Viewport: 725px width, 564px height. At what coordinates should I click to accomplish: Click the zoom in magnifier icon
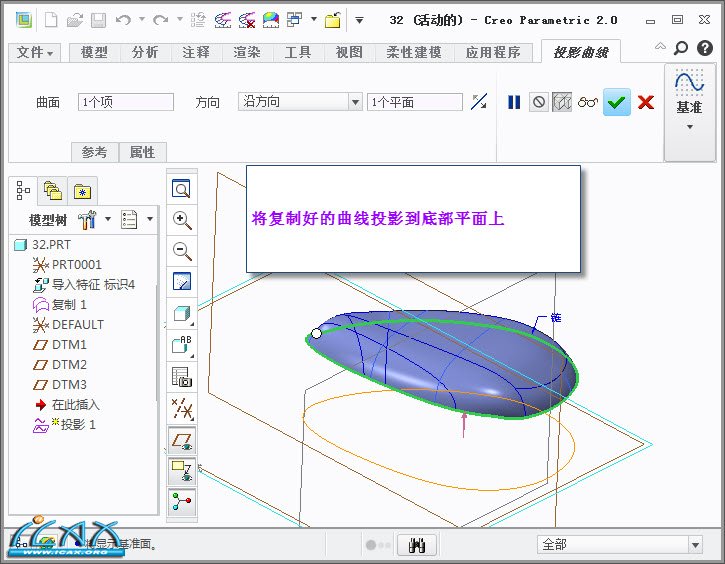[x=182, y=220]
